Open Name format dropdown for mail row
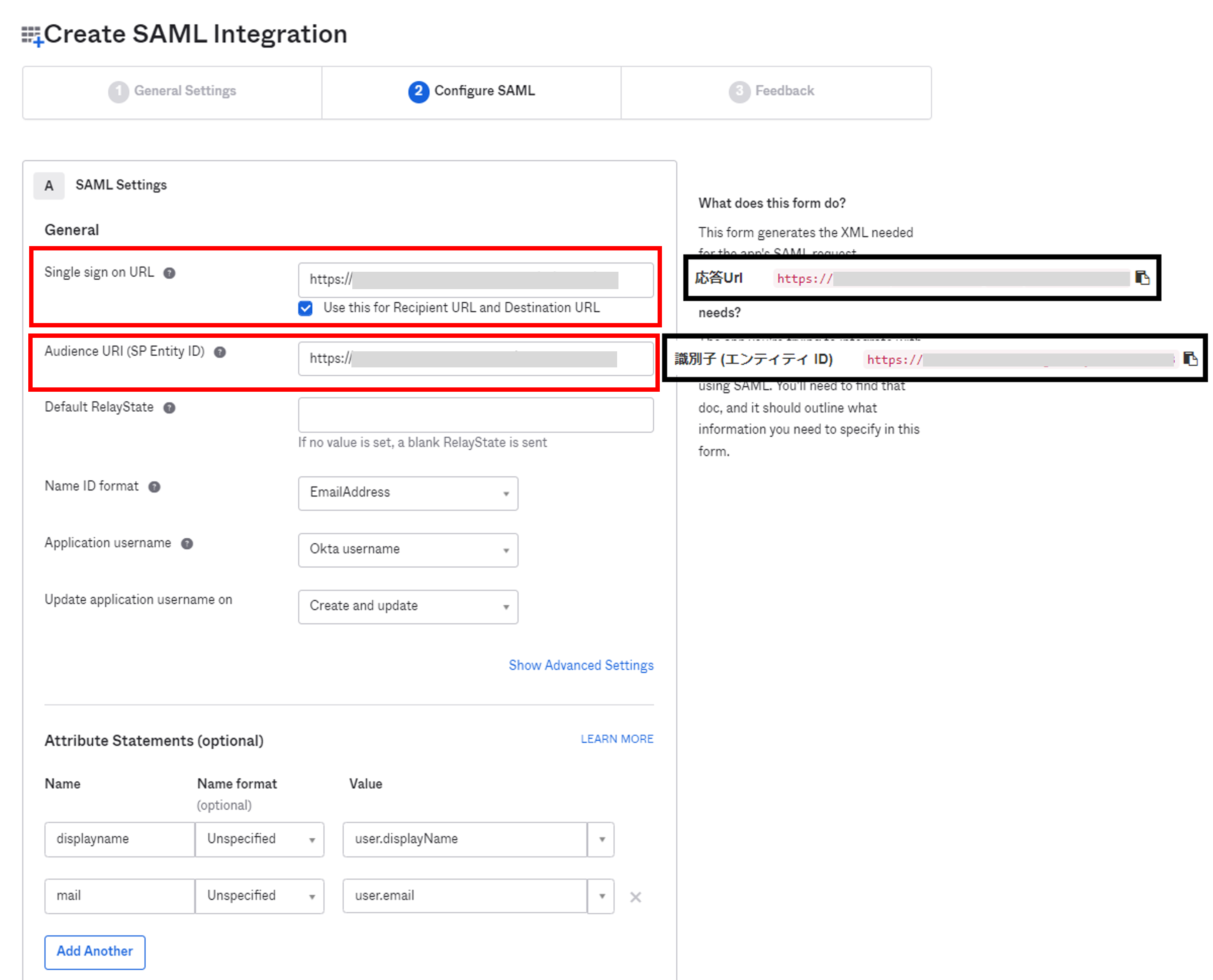Image resolution: width=1213 pixels, height=980 pixels. 260,896
